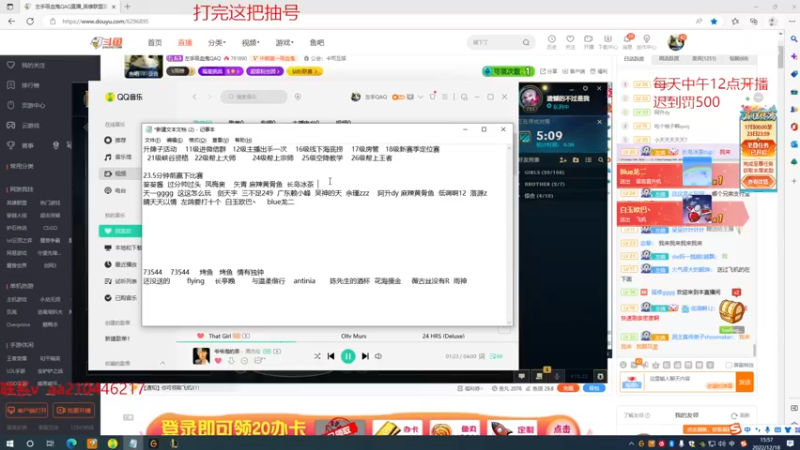Cancel the LoL queue timer
This screenshot has height=450, width=800.
599,122
